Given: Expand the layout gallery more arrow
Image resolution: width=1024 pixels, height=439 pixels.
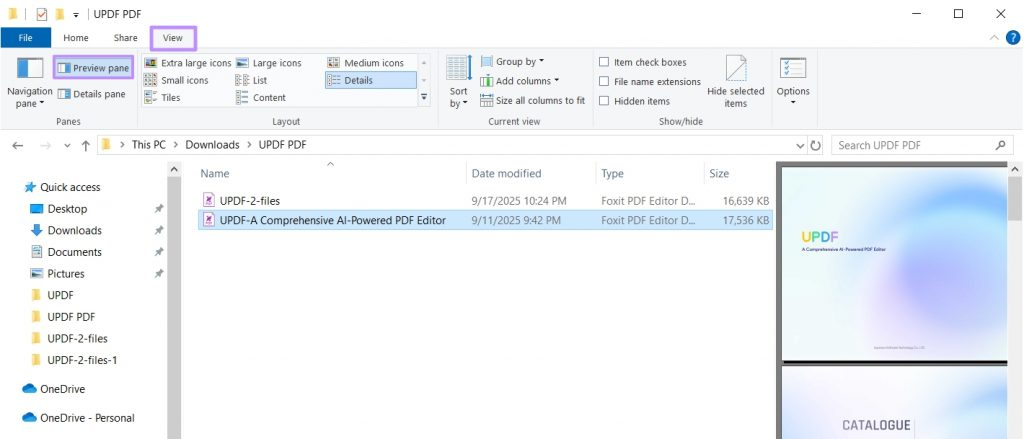Looking at the screenshot, I should coord(424,97).
